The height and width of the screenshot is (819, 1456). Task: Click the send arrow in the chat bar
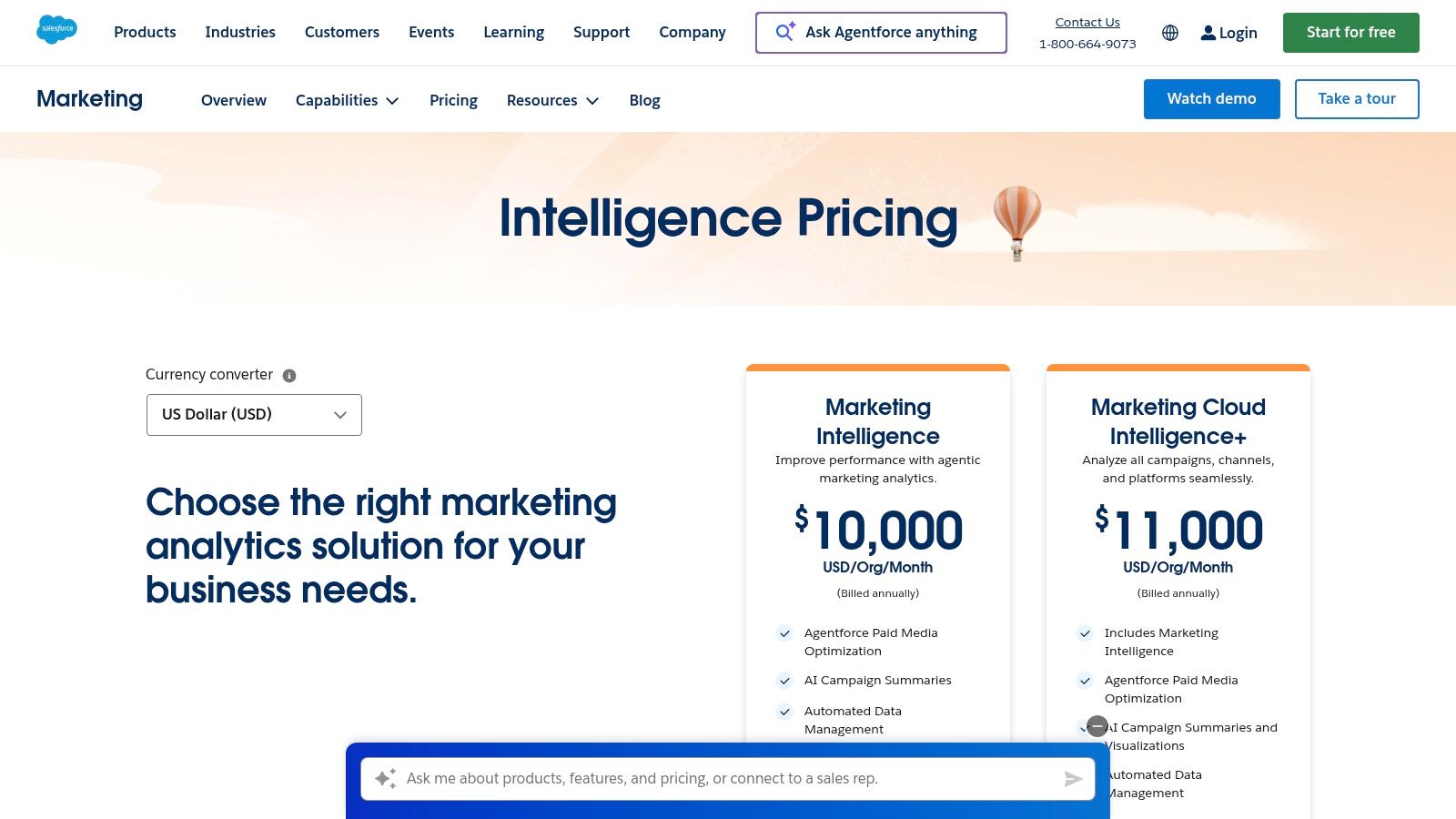tap(1074, 779)
